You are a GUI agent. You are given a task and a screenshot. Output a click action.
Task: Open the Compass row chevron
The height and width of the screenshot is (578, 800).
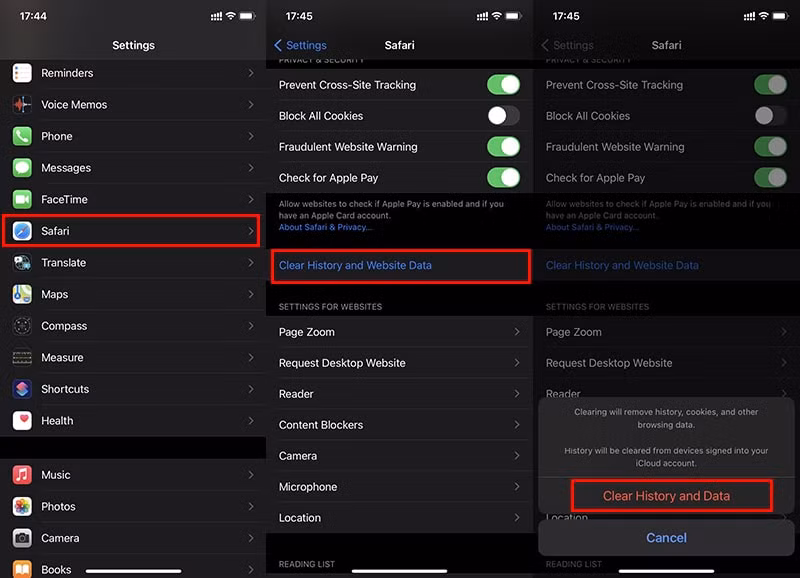point(251,326)
